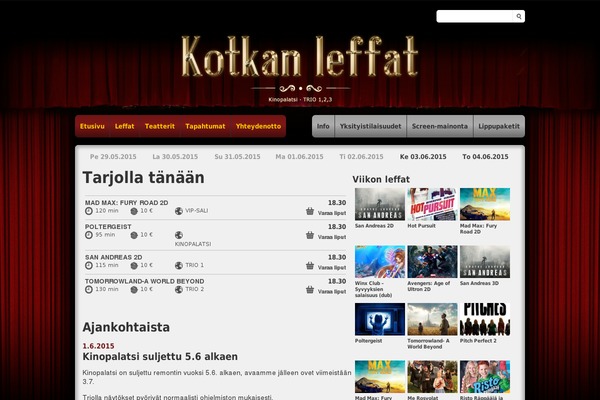Open the Lippupaketit tab
The height and width of the screenshot is (400, 600).
pos(499,126)
